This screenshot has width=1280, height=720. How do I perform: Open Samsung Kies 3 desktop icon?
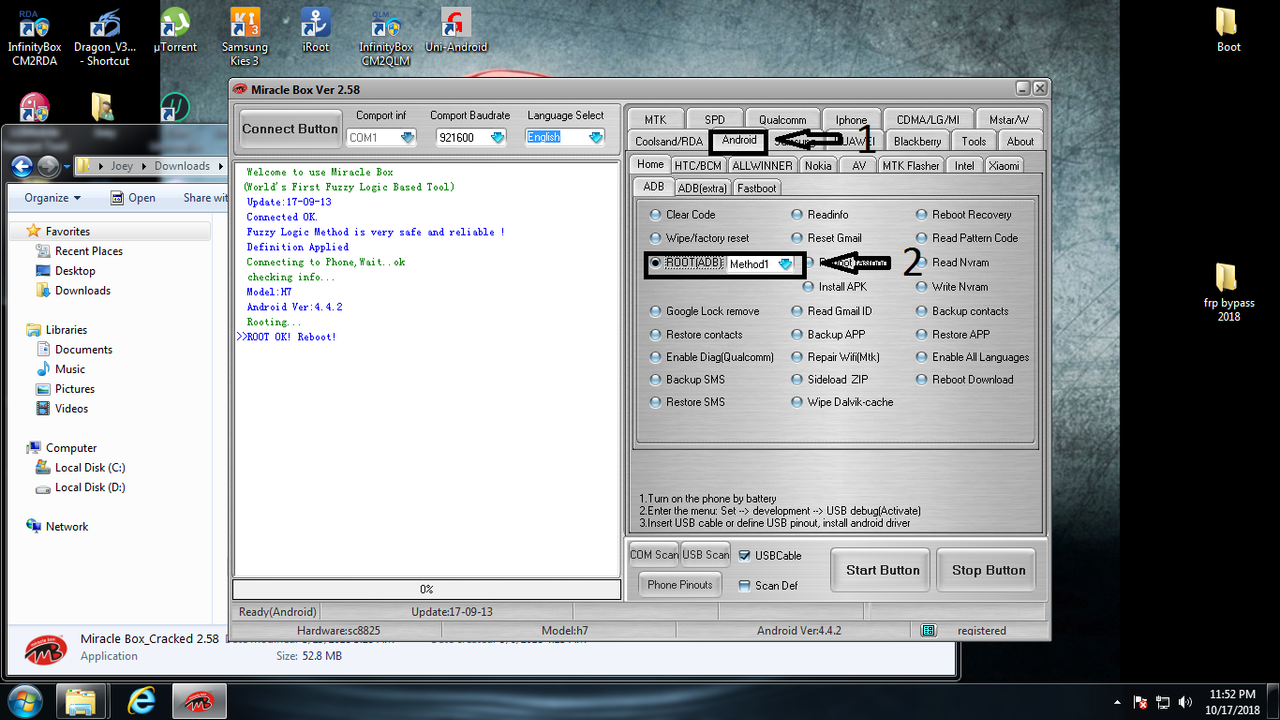245,38
